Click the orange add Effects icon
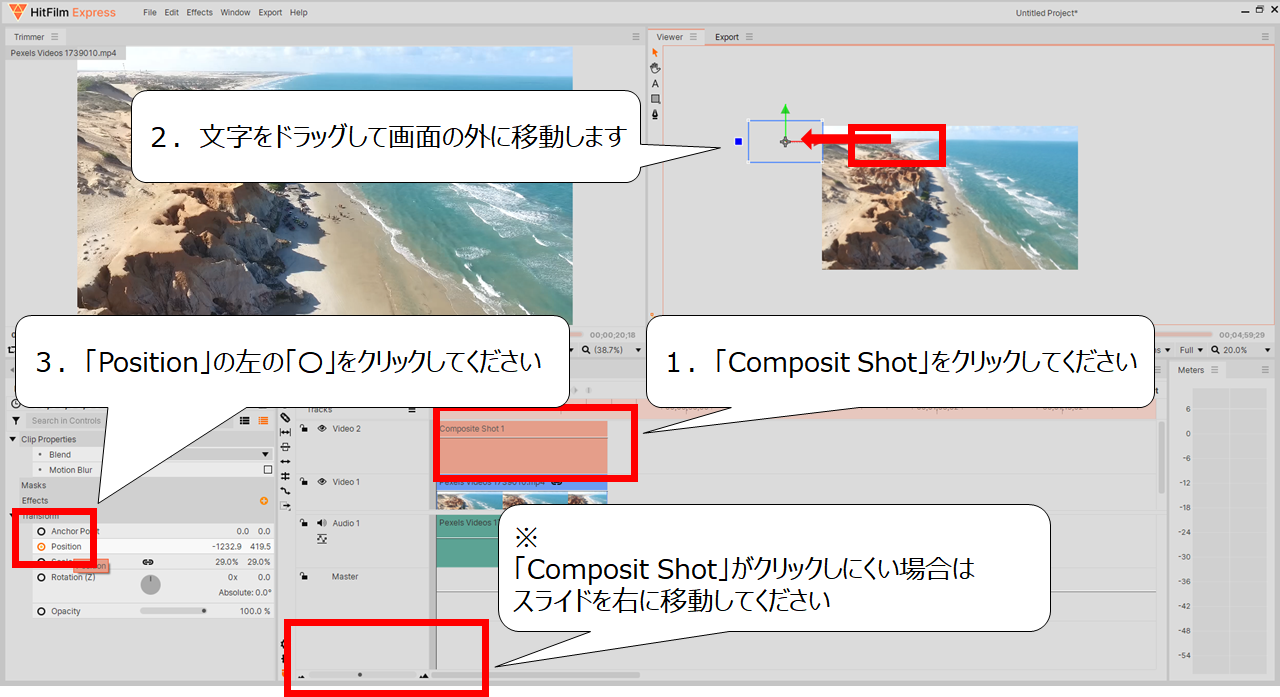The height and width of the screenshot is (697, 1280). coord(264,500)
